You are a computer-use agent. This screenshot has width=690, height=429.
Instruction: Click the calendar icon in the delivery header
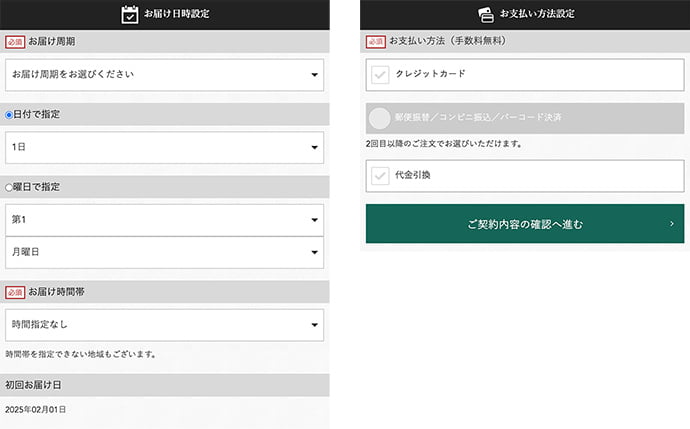click(x=129, y=14)
